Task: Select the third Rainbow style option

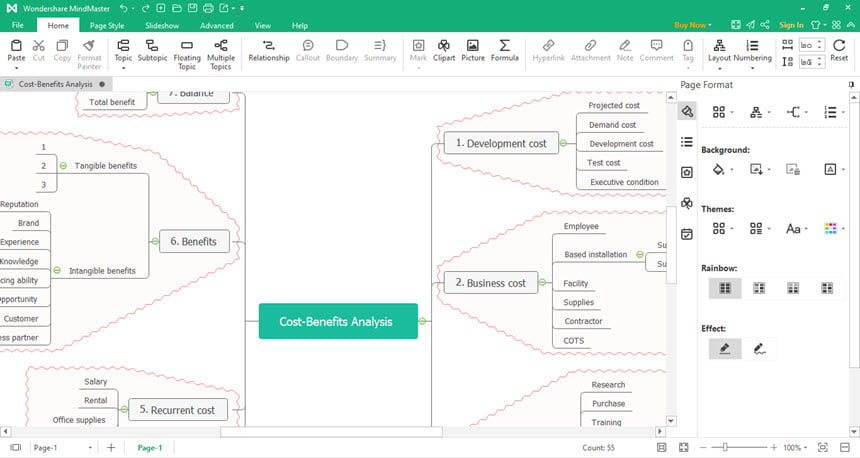Action: click(x=793, y=288)
